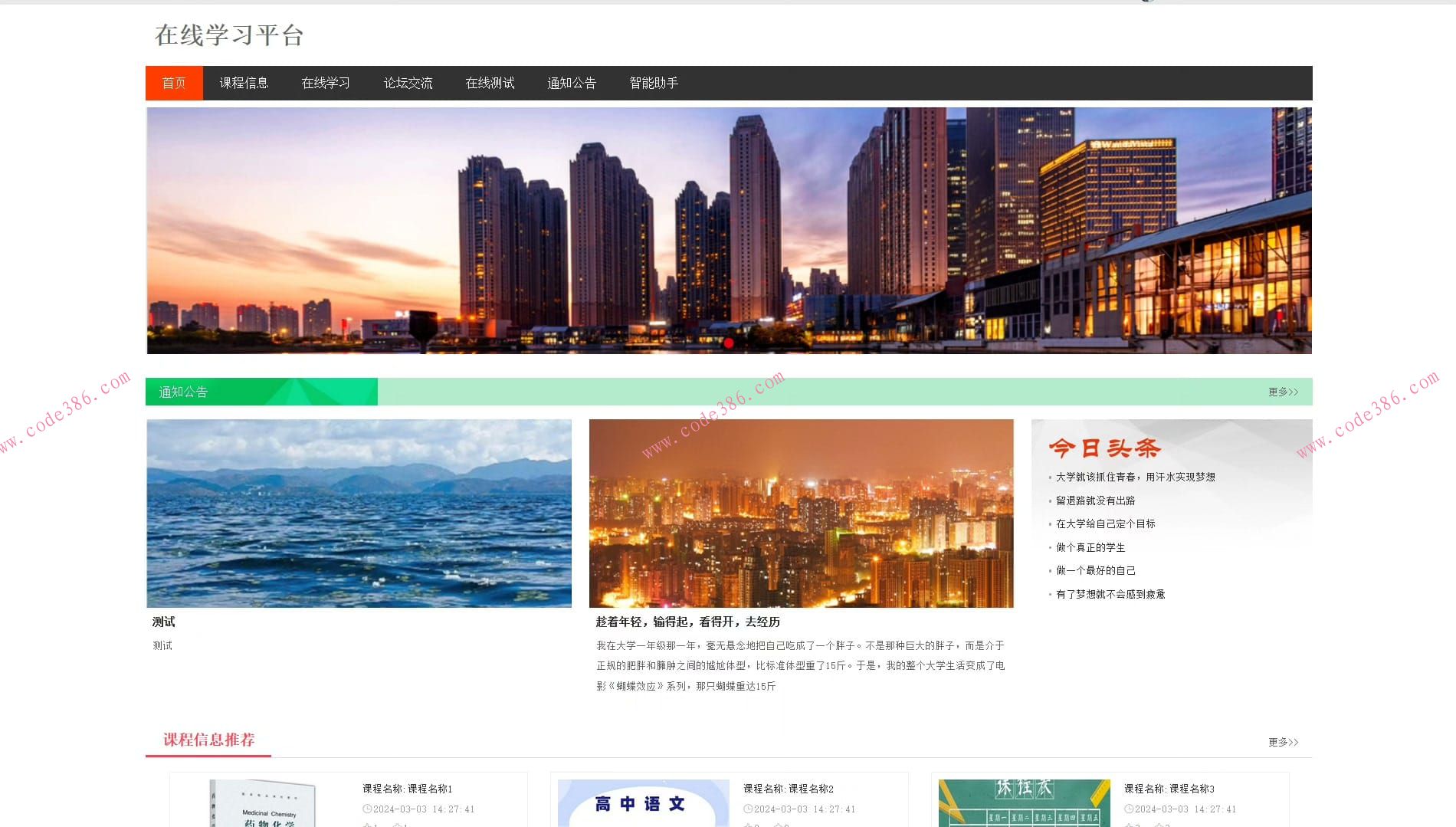Click the clock icon under 课程名称3

tap(1129, 809)
